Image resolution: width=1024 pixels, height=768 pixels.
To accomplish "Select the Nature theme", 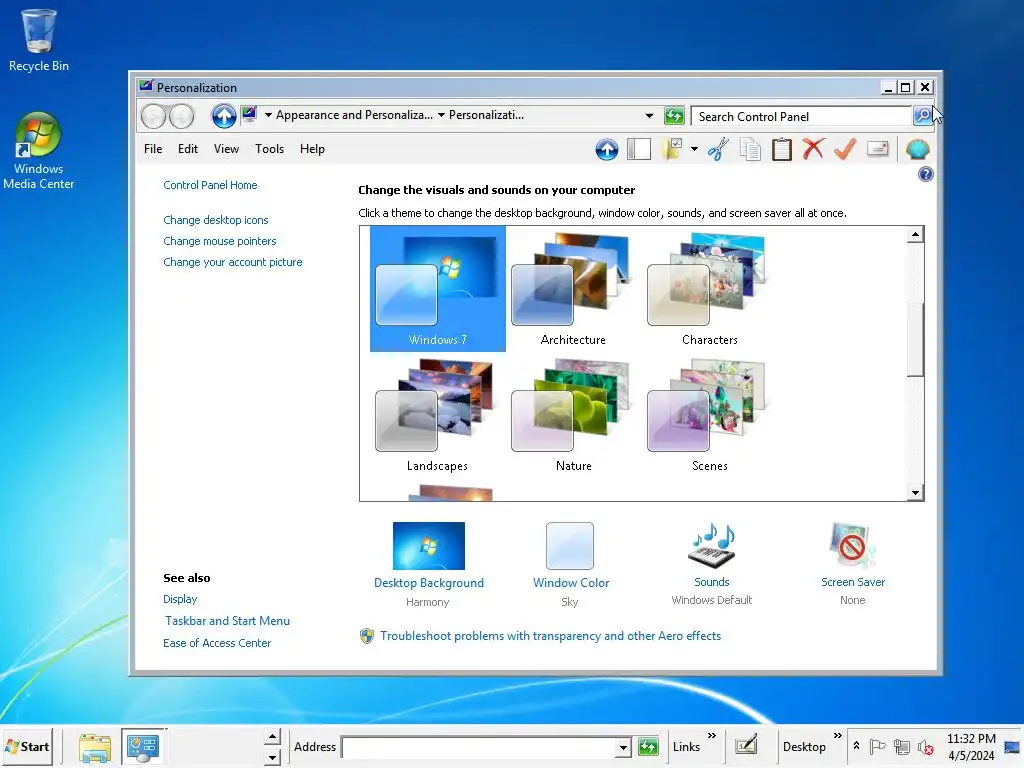I will (x=573, y=415).
